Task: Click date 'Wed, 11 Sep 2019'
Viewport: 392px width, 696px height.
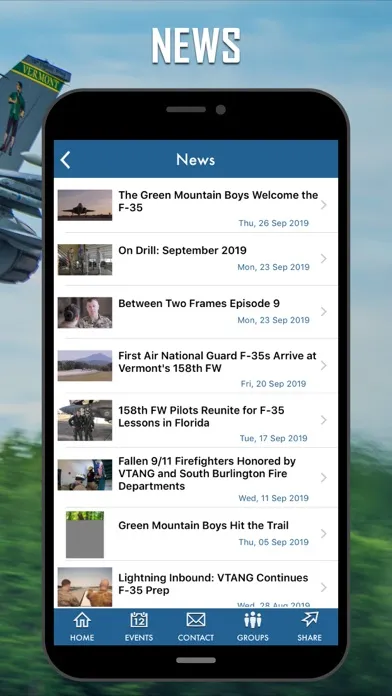Action: click(273, 498)
